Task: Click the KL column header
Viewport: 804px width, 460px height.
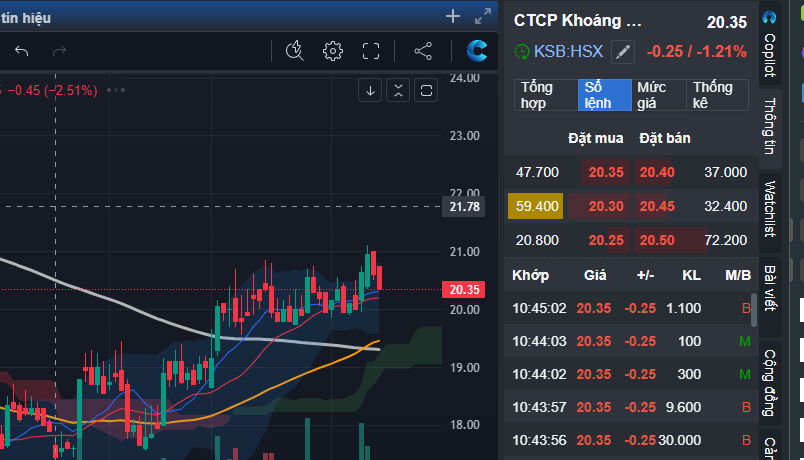Action: pos(691,275)
